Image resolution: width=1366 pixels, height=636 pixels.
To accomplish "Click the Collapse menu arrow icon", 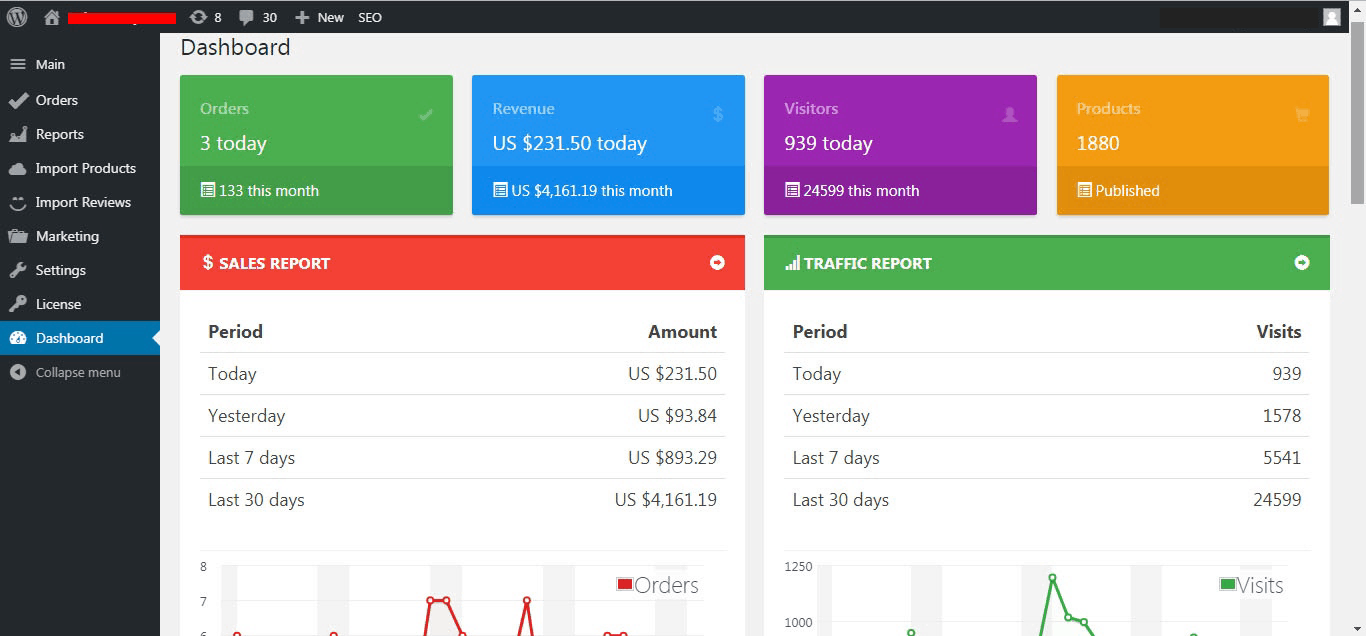I will pyautogui.click(x=17, y=372).
